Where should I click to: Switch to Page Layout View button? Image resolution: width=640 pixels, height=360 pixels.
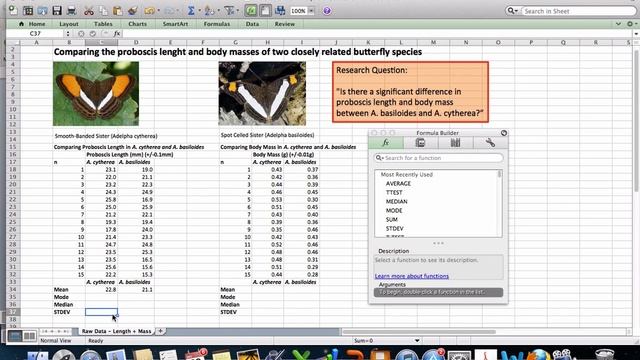(29, 336)
